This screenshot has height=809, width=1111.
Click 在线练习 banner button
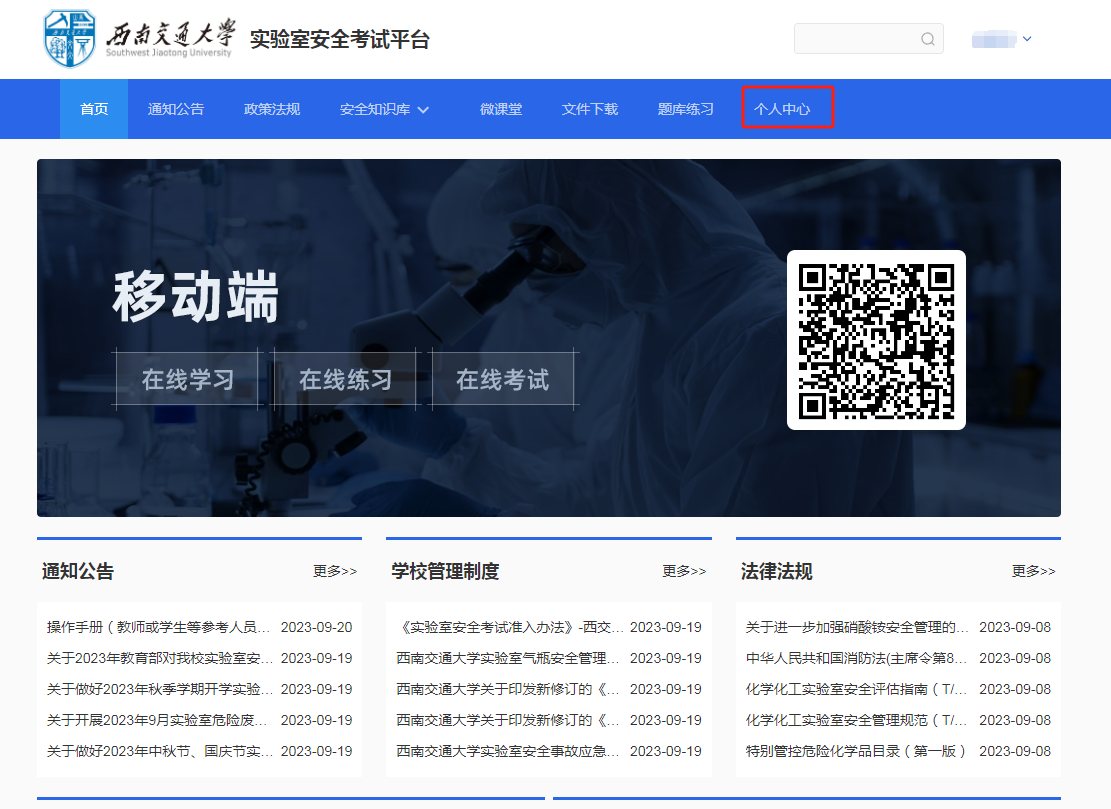coord(345,380)
